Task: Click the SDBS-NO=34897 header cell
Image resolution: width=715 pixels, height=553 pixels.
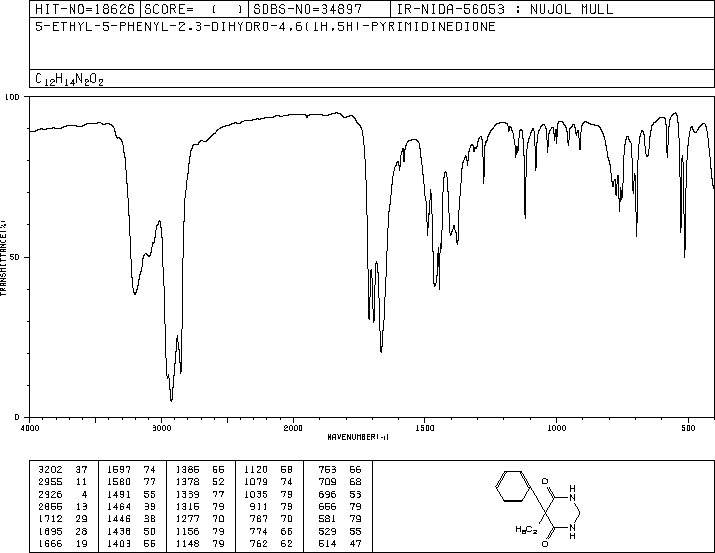Action: click(319, 9)
